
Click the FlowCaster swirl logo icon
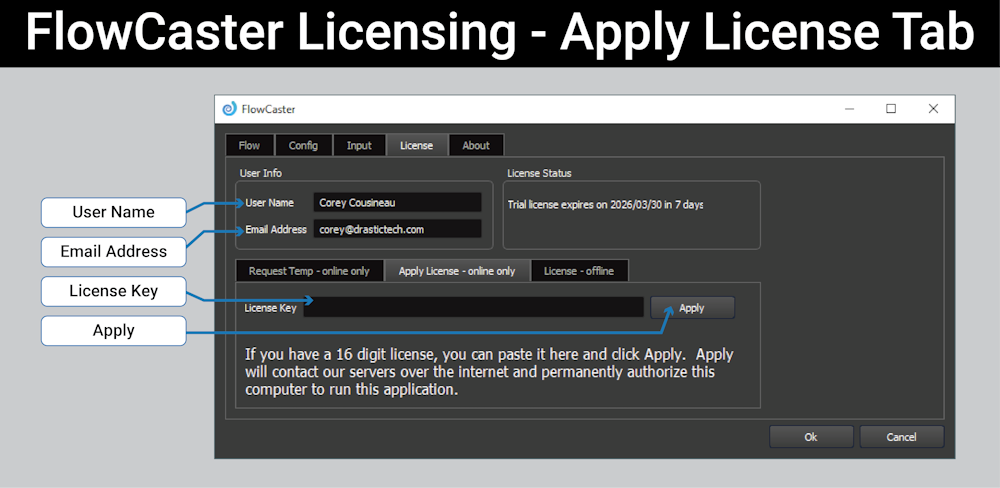(x=229, y=109)
